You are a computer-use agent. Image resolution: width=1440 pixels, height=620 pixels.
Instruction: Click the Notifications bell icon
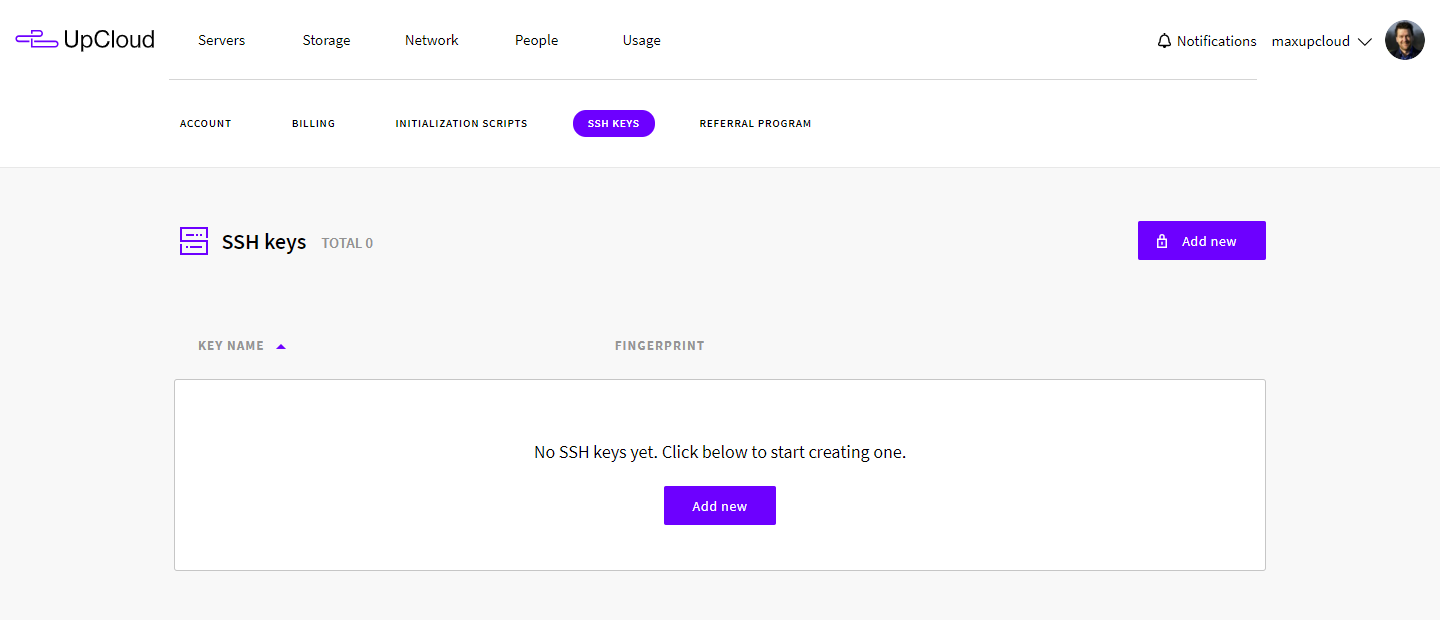[x=1164, y=41]
